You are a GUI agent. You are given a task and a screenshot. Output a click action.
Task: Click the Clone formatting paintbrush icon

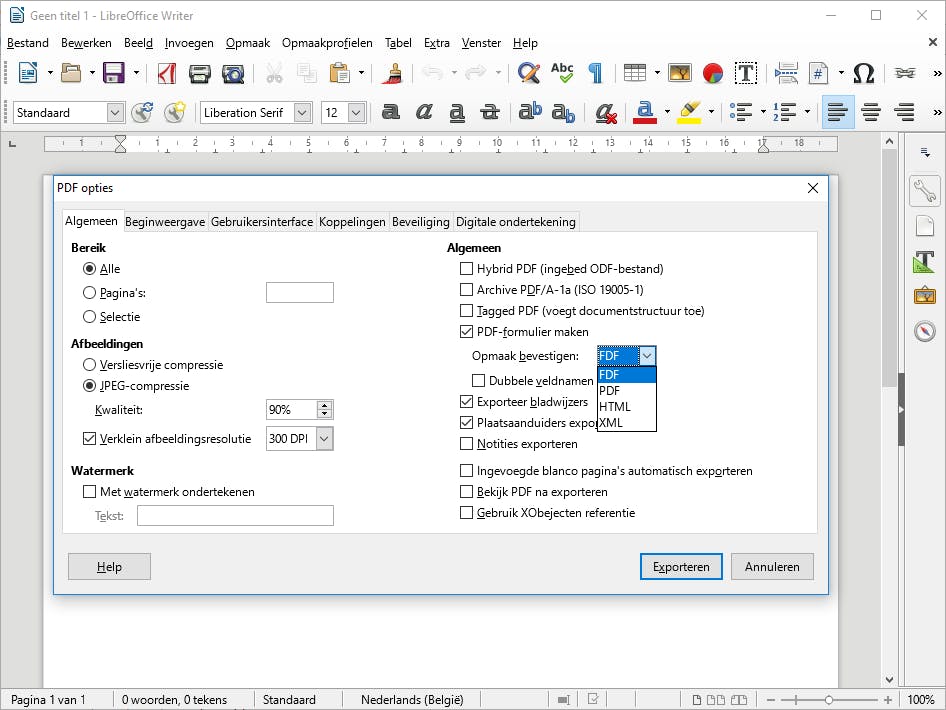pyautogui.click(x=394, y=73)
